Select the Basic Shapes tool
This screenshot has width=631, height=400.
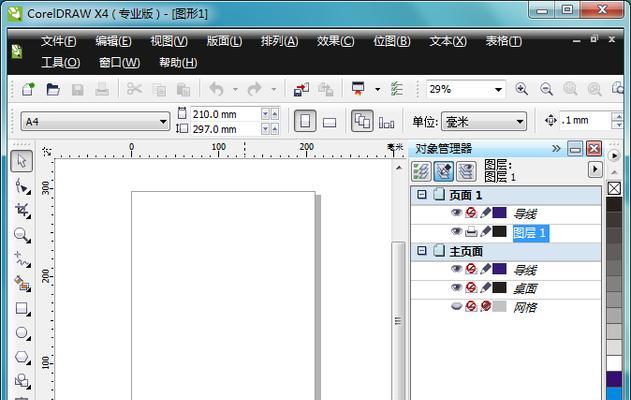[x=22, y=381]
